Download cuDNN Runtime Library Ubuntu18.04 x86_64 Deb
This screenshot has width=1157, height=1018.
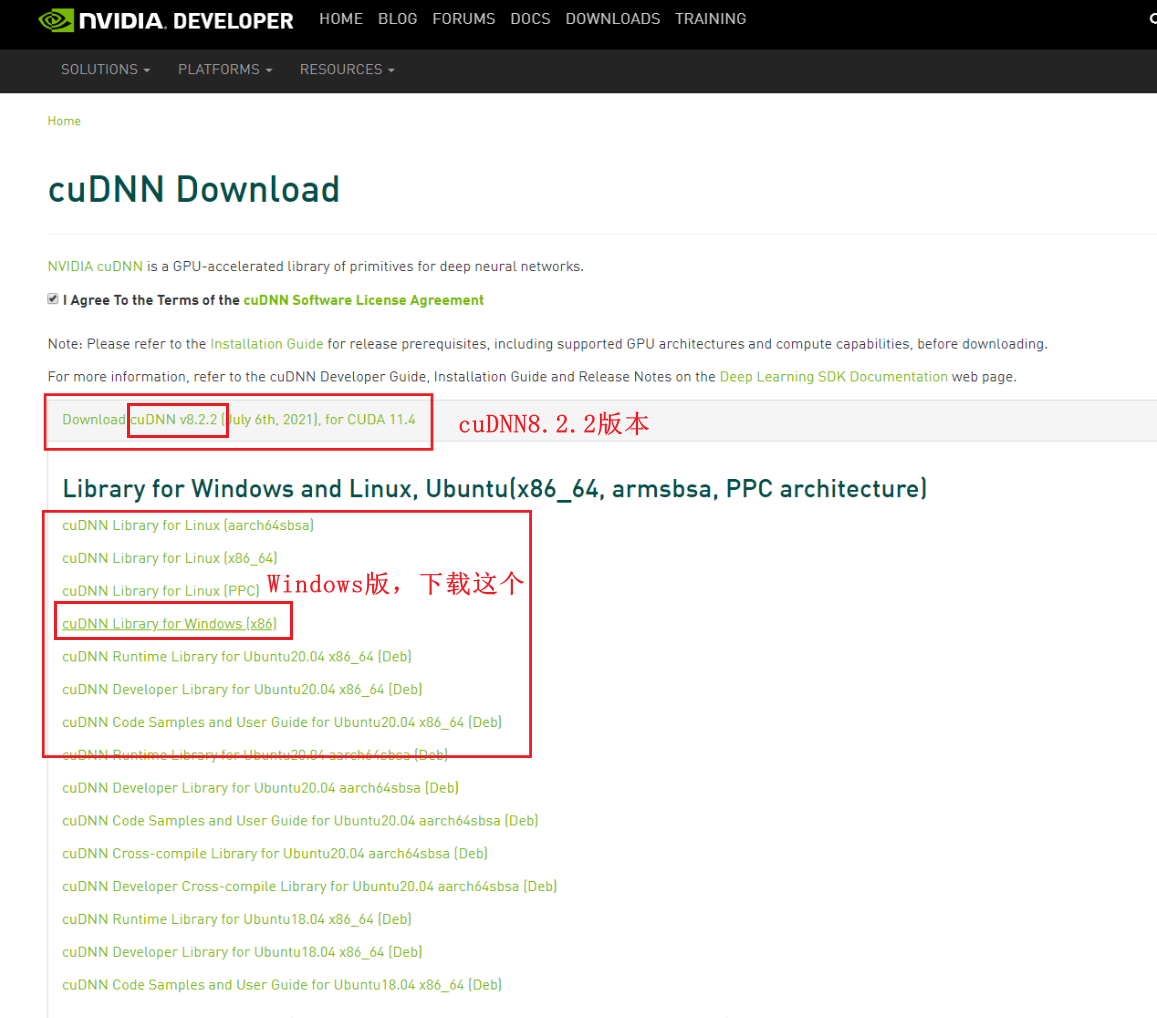[x=237, y=919]
